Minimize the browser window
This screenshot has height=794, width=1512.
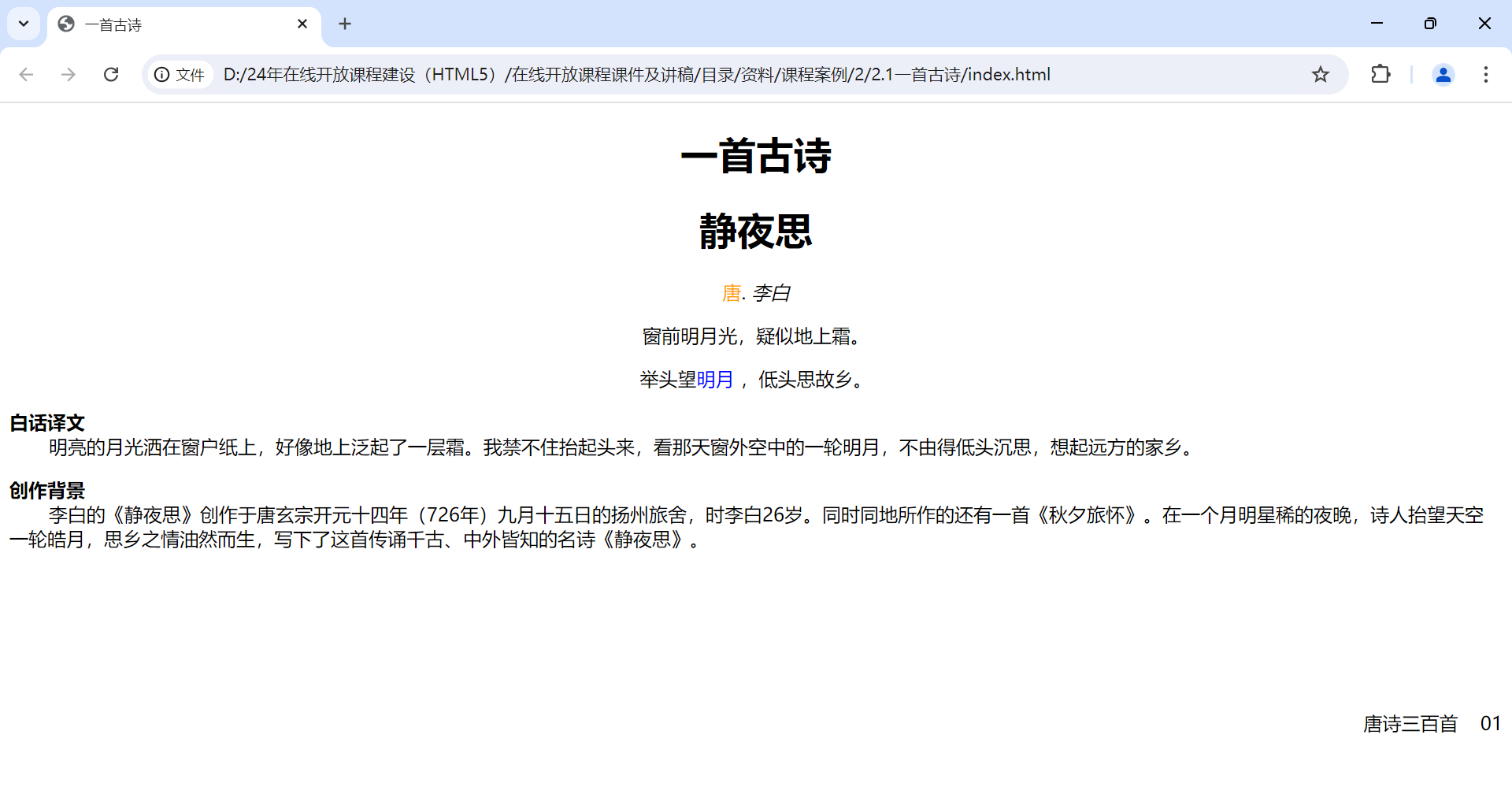point(1377,24)
